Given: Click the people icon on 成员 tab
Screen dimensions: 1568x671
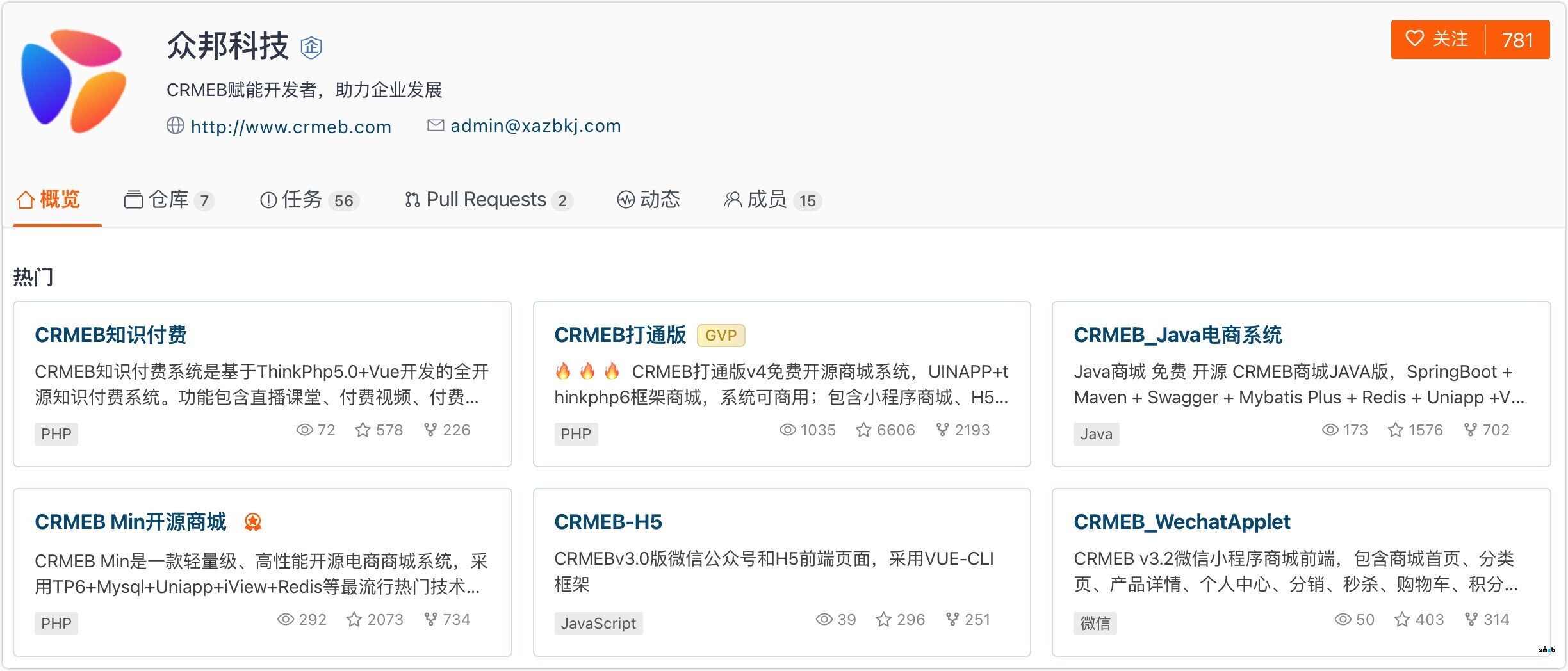Looking at the screenshot, I should pos(733,200).
